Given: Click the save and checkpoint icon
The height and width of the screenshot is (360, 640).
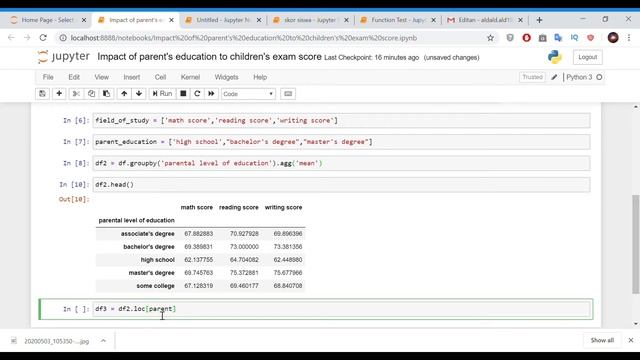Looking at the screenshot, I should coord(42,94).
